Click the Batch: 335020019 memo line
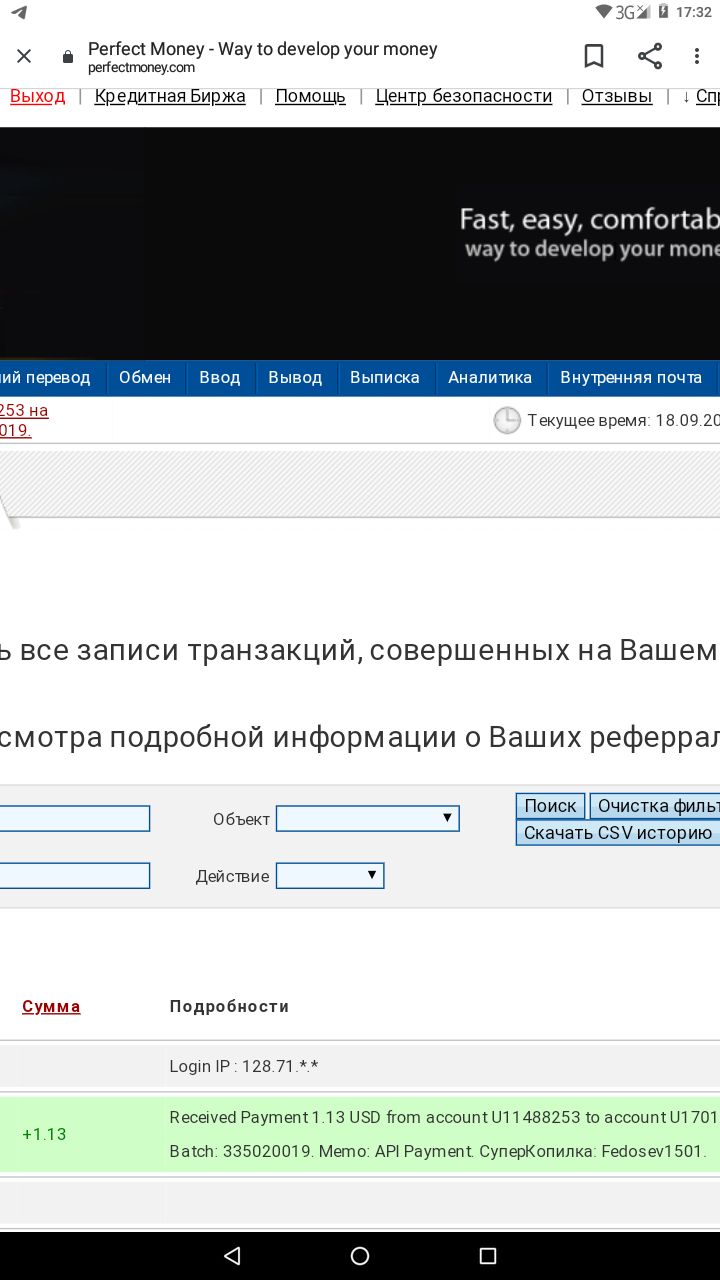This screenshot has width=720, height=1280. click(x=438, y=1151)
